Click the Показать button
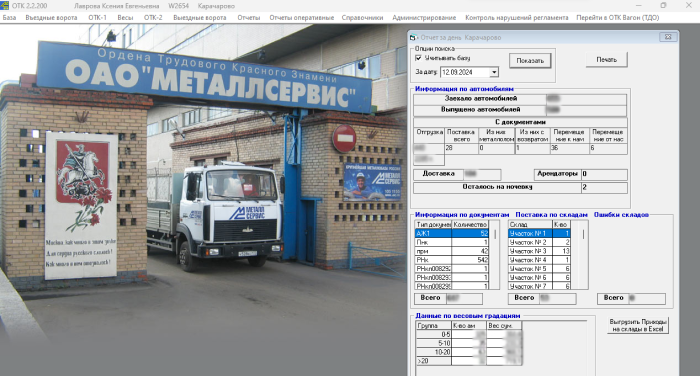This screenshot has height=376, width=700. pyautogui.click(x=530, y=60)
